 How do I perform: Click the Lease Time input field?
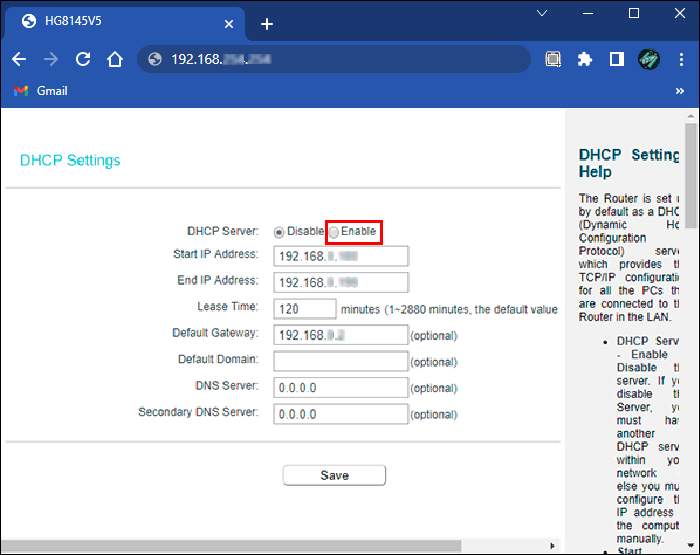click(x=304, y=308)
